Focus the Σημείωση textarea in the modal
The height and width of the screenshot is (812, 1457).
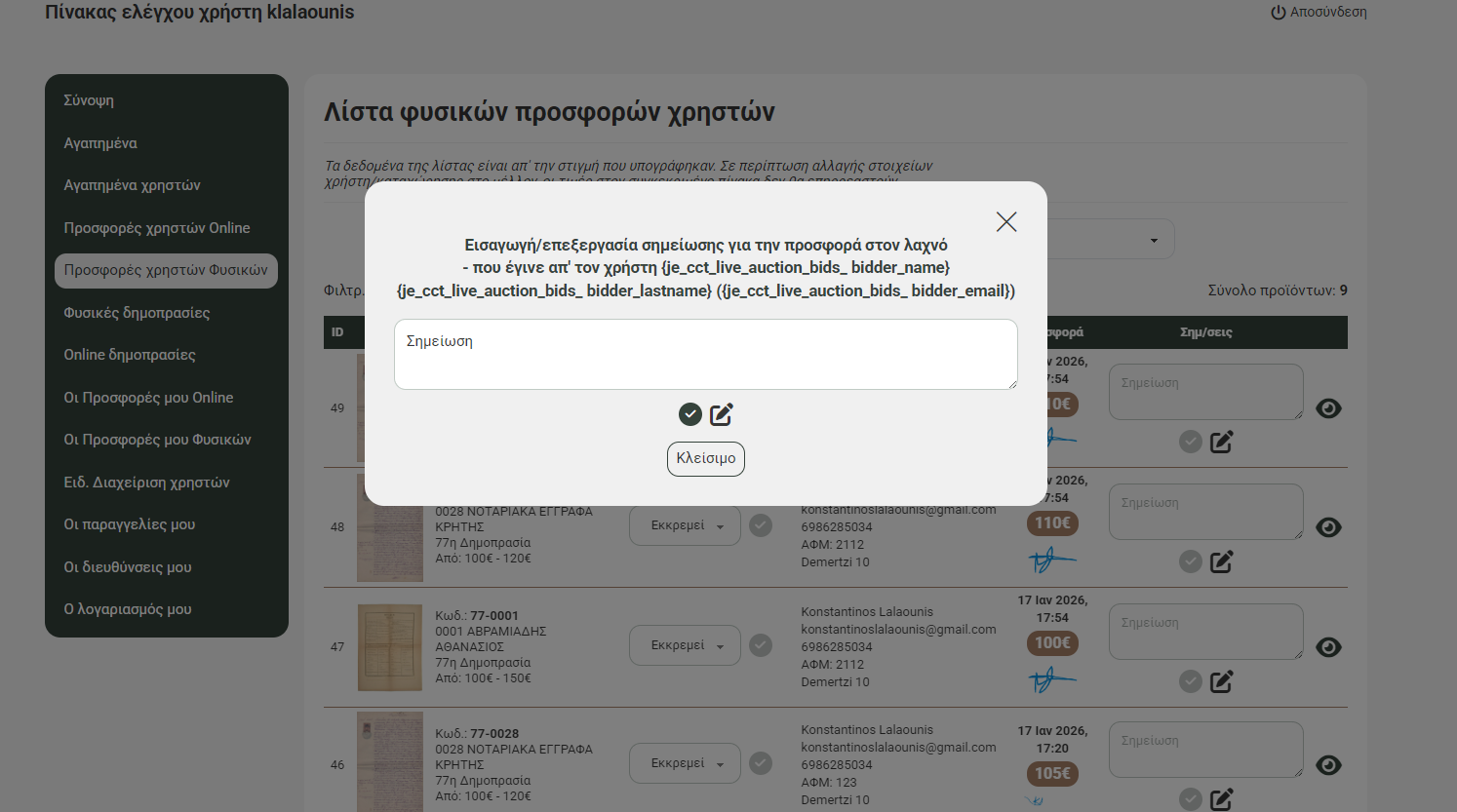(705, 354)
